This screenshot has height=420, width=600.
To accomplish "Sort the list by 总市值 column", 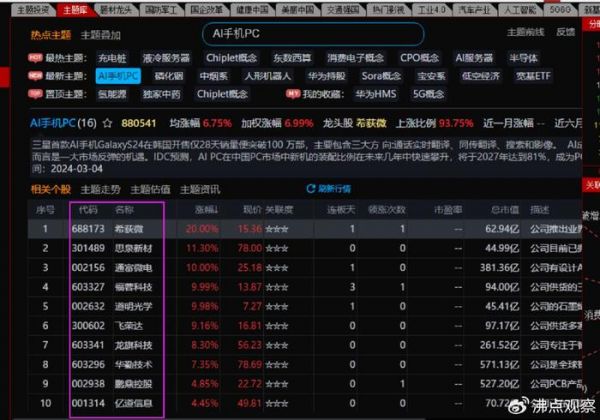I will (502, 210).
